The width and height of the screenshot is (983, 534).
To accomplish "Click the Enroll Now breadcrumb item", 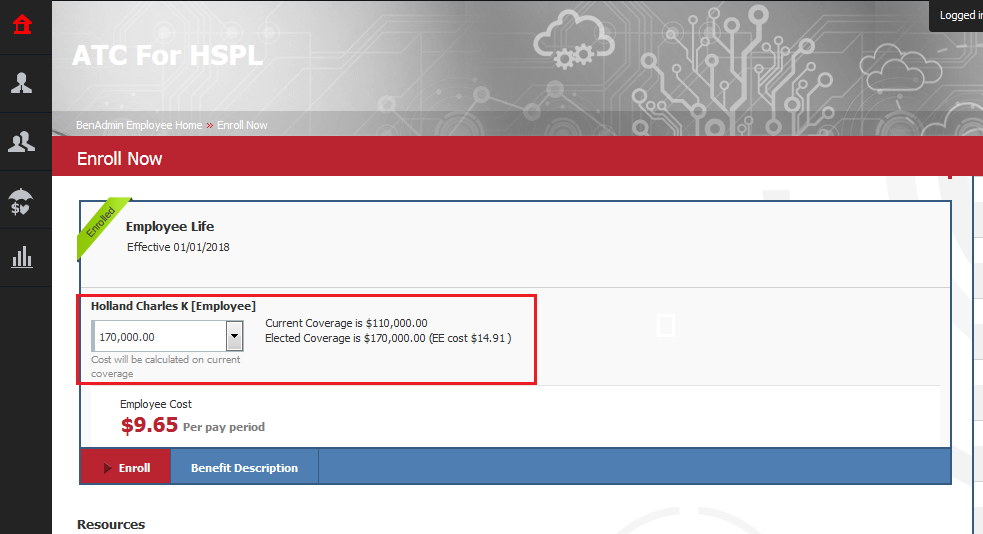I will (x=242, y=125).
